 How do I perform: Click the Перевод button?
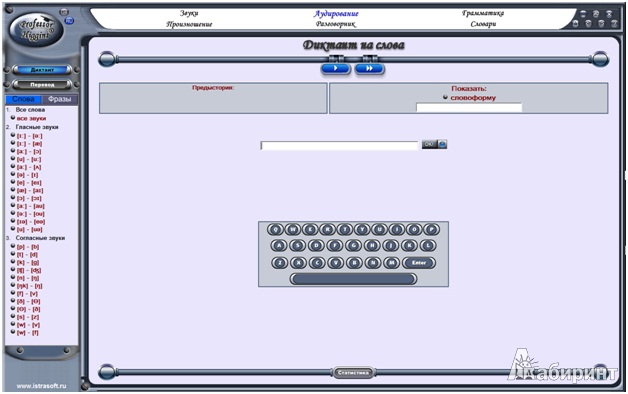(x=42, y=84)
